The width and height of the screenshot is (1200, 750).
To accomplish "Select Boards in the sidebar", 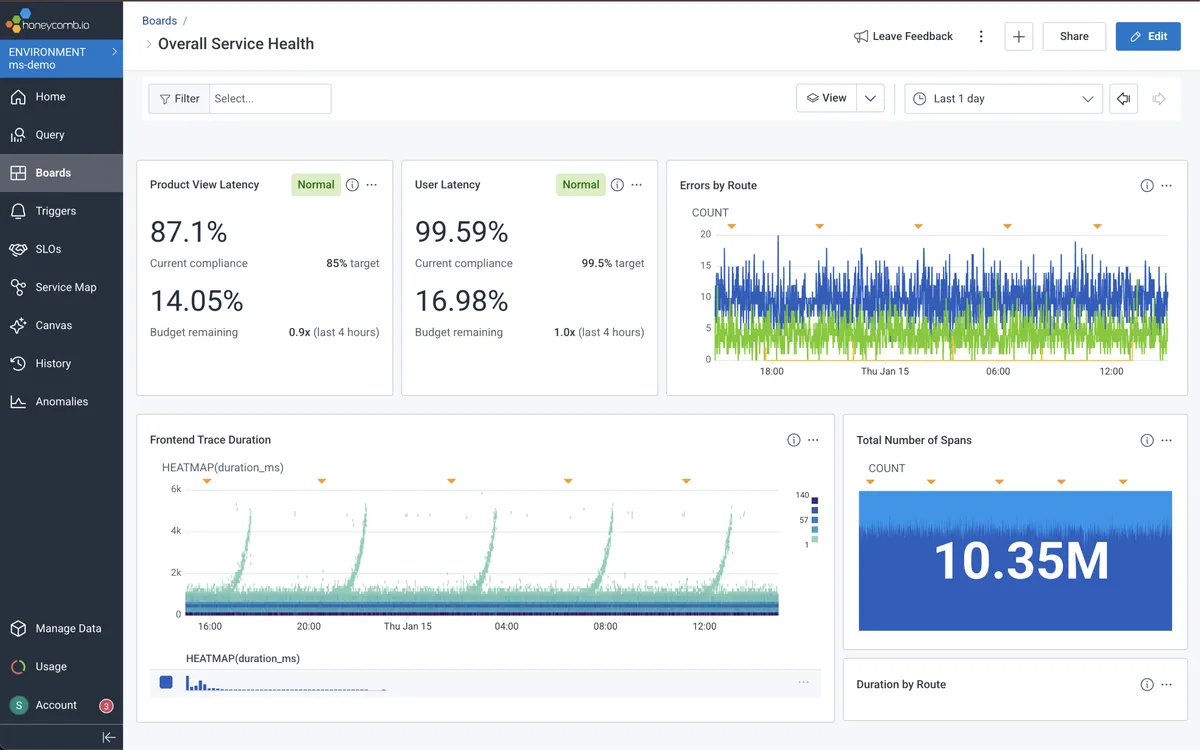I will click(61, 173).
